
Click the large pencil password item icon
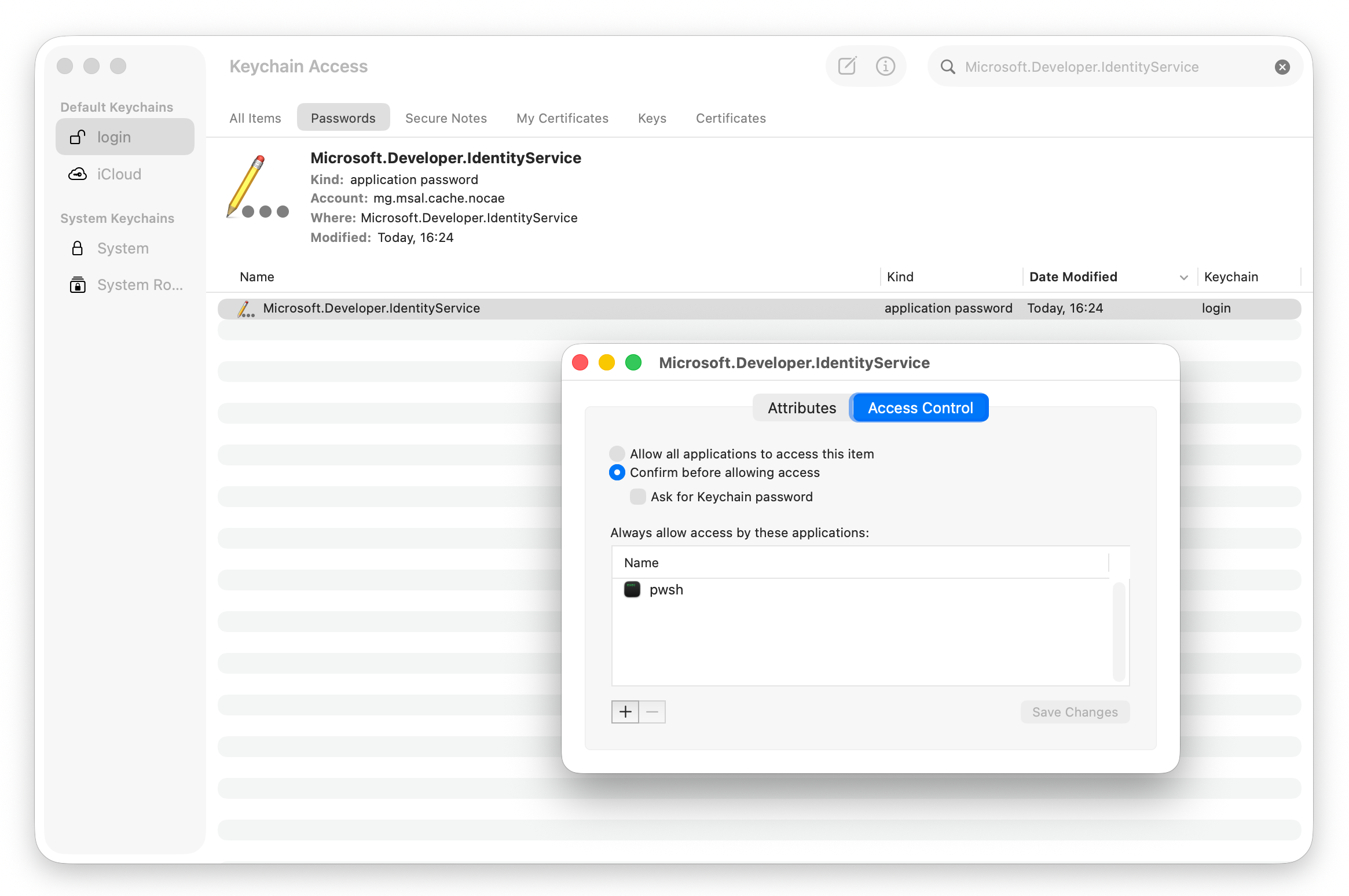258,186
